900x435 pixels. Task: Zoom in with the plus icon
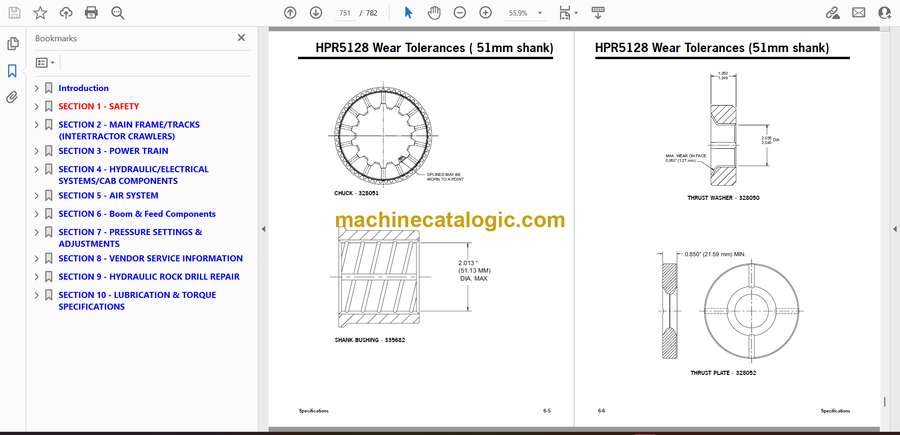(486, 13)
